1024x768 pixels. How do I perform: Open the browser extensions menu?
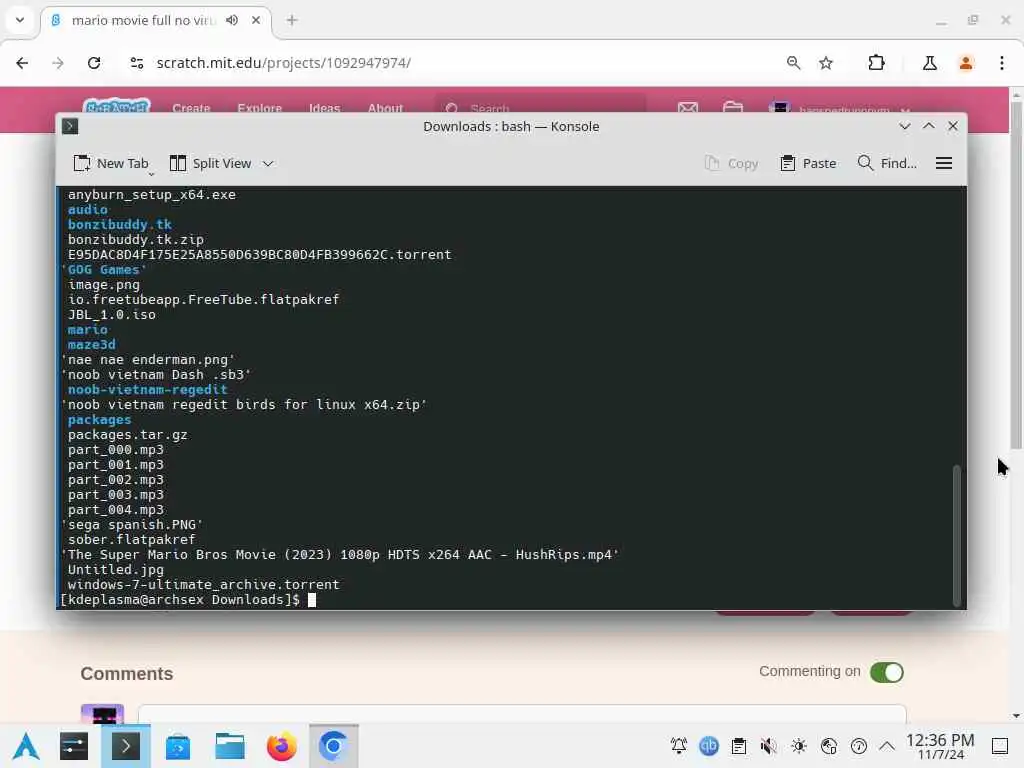tap(876, 63)
